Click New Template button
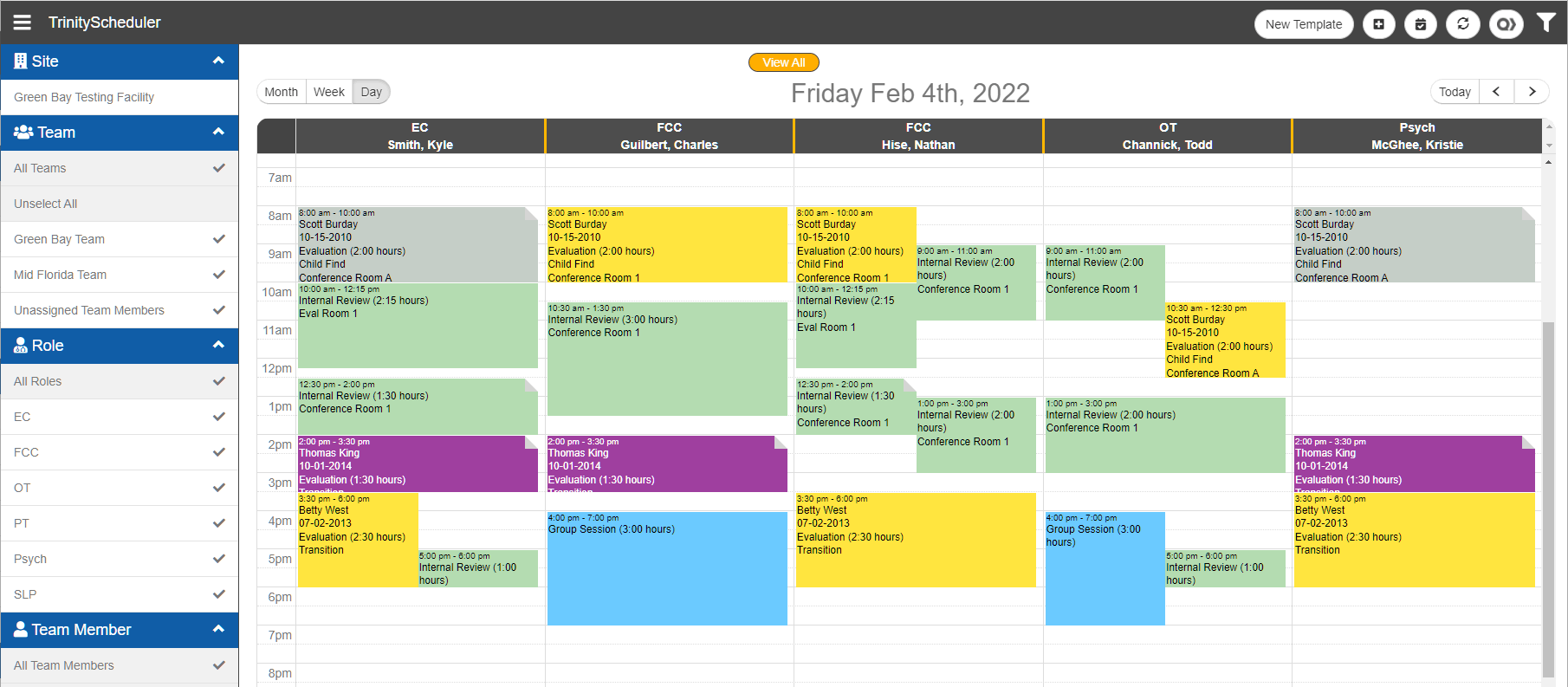 pyautogui.click(x=1304, y=24)
